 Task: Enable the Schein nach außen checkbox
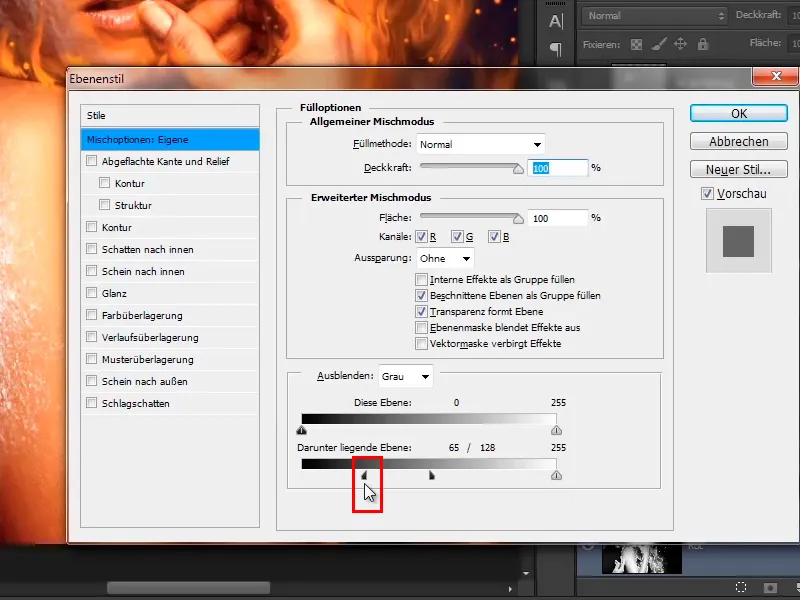[91, 381]
